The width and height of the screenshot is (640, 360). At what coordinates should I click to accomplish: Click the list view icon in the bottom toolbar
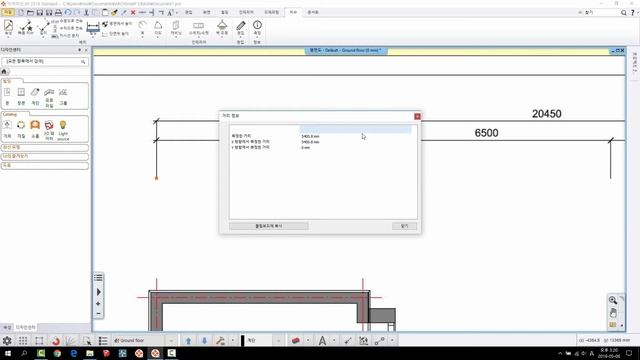point(103,340)
